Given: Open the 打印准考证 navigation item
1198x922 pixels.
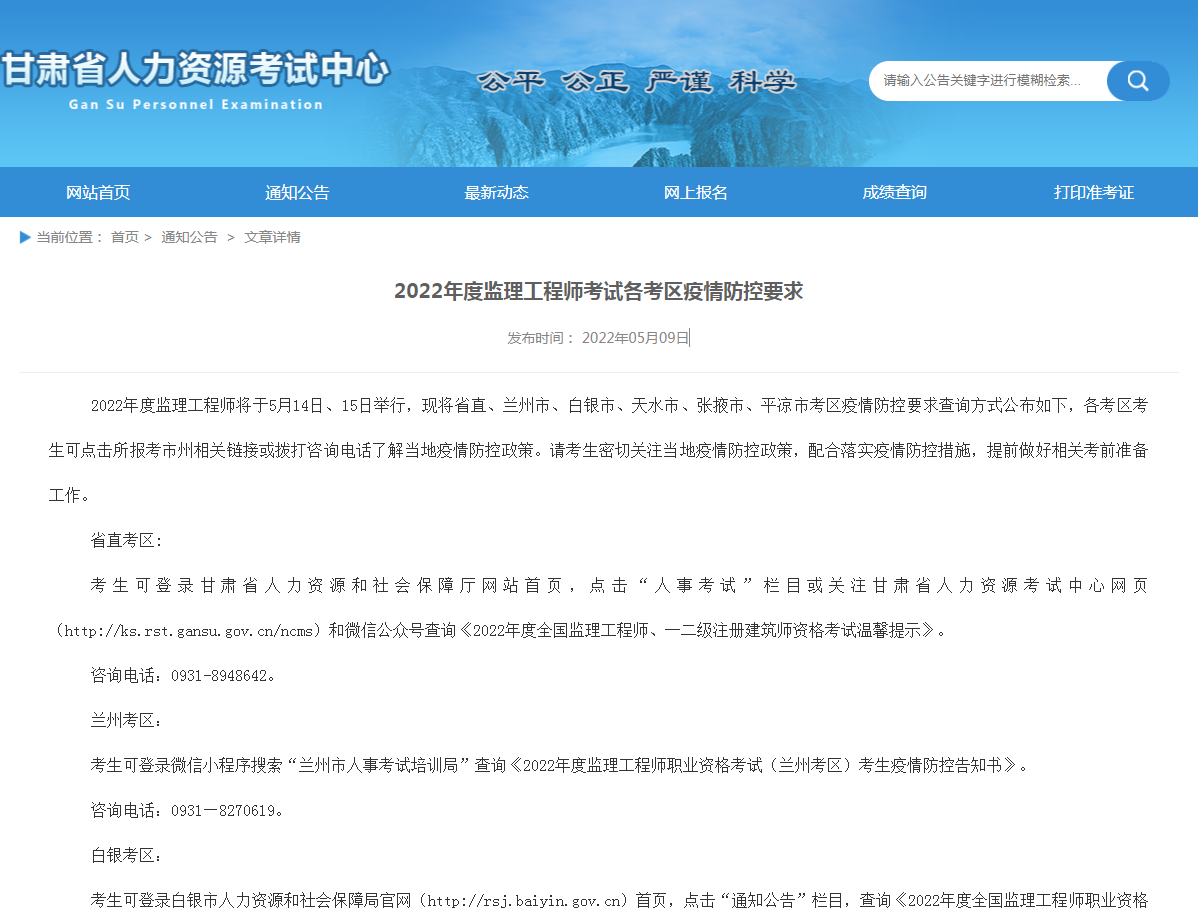Looking at the screenshot, I should tap(1094, 192).
